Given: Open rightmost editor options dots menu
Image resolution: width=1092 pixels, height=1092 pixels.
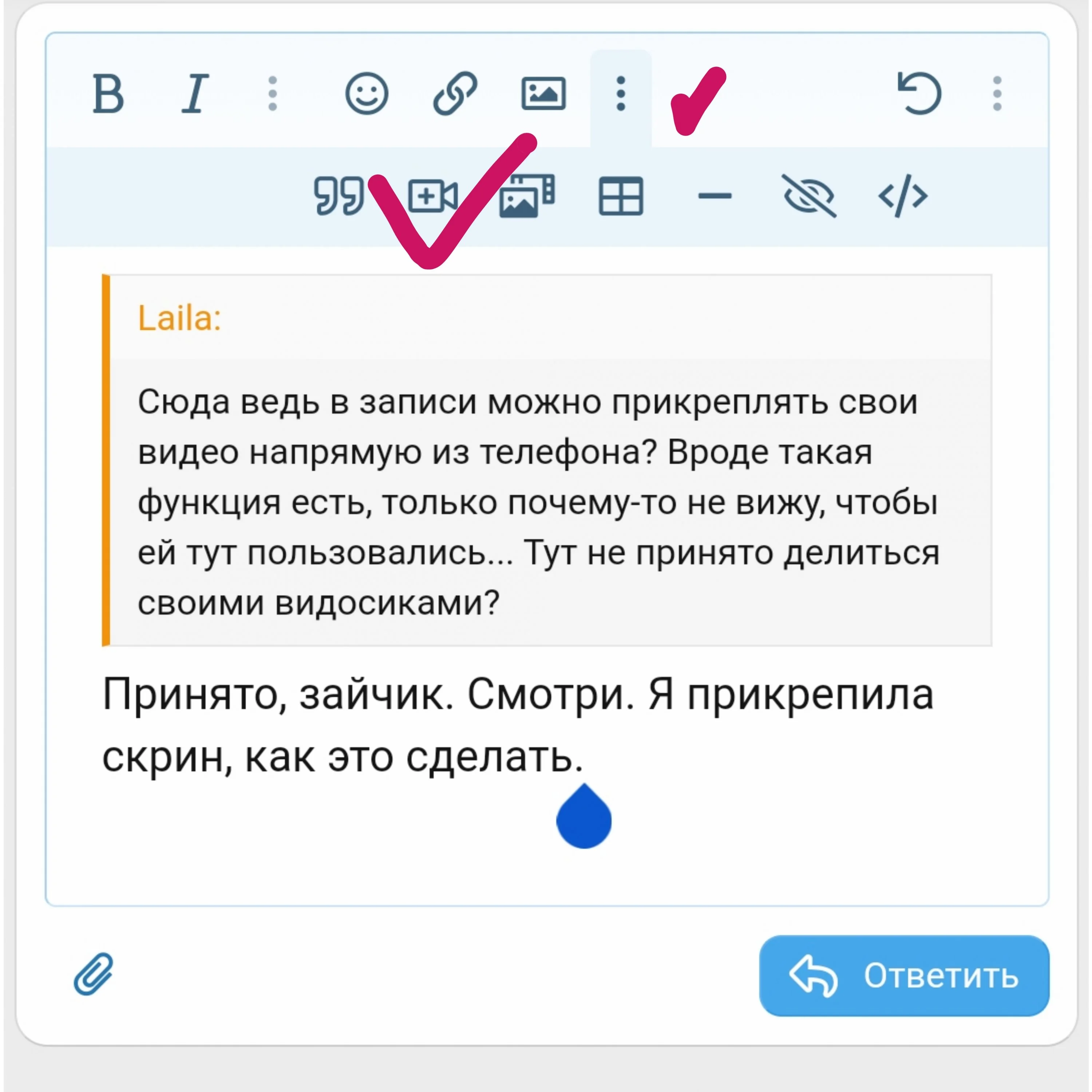Looking at the screenshot, I should click(x=997, y=94).
